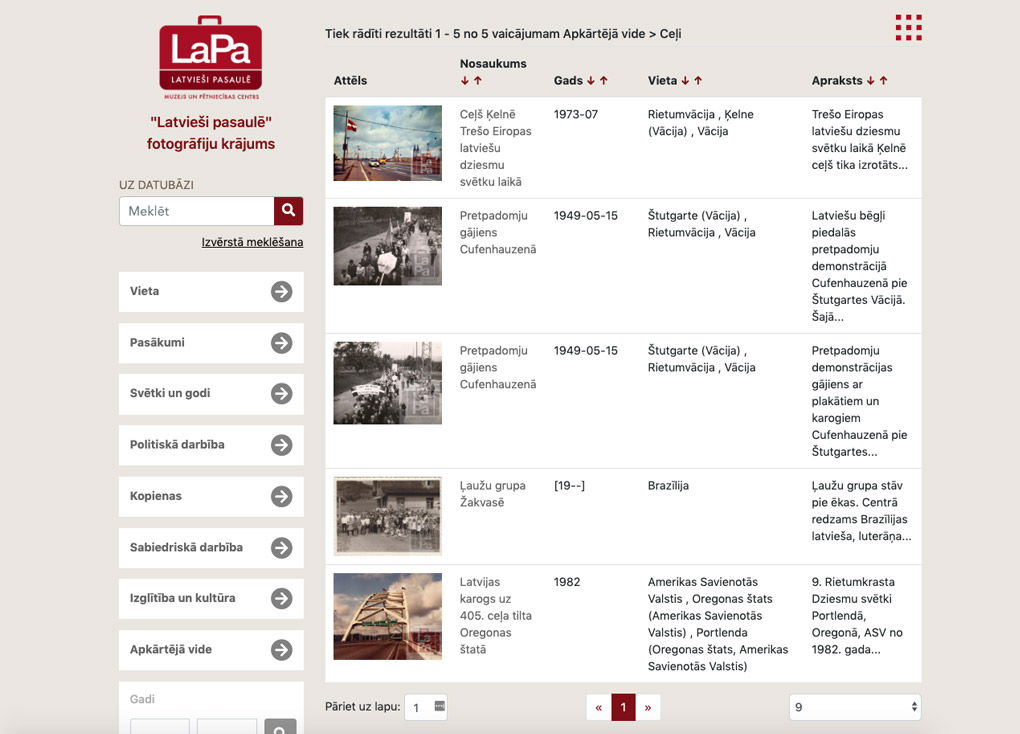
Task: Select the place cell Brazīlija
Action: (668, 485)
